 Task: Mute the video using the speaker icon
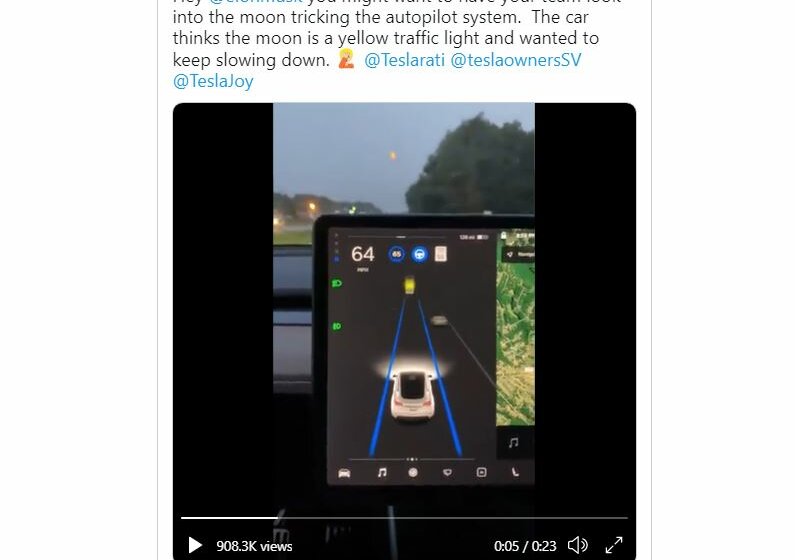(577, 546)
